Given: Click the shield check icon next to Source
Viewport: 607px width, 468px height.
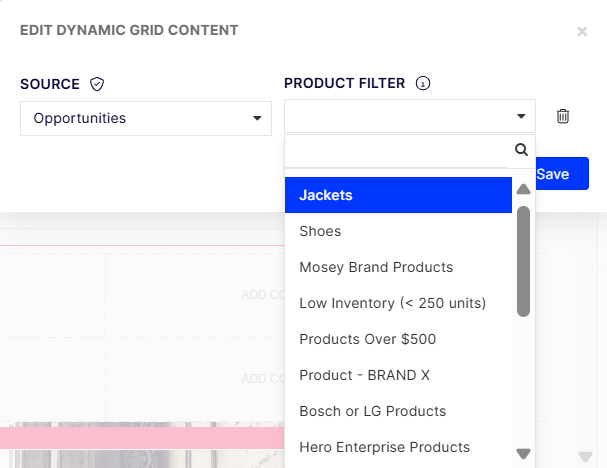Looking at the screenshot, I should point(97,84).
